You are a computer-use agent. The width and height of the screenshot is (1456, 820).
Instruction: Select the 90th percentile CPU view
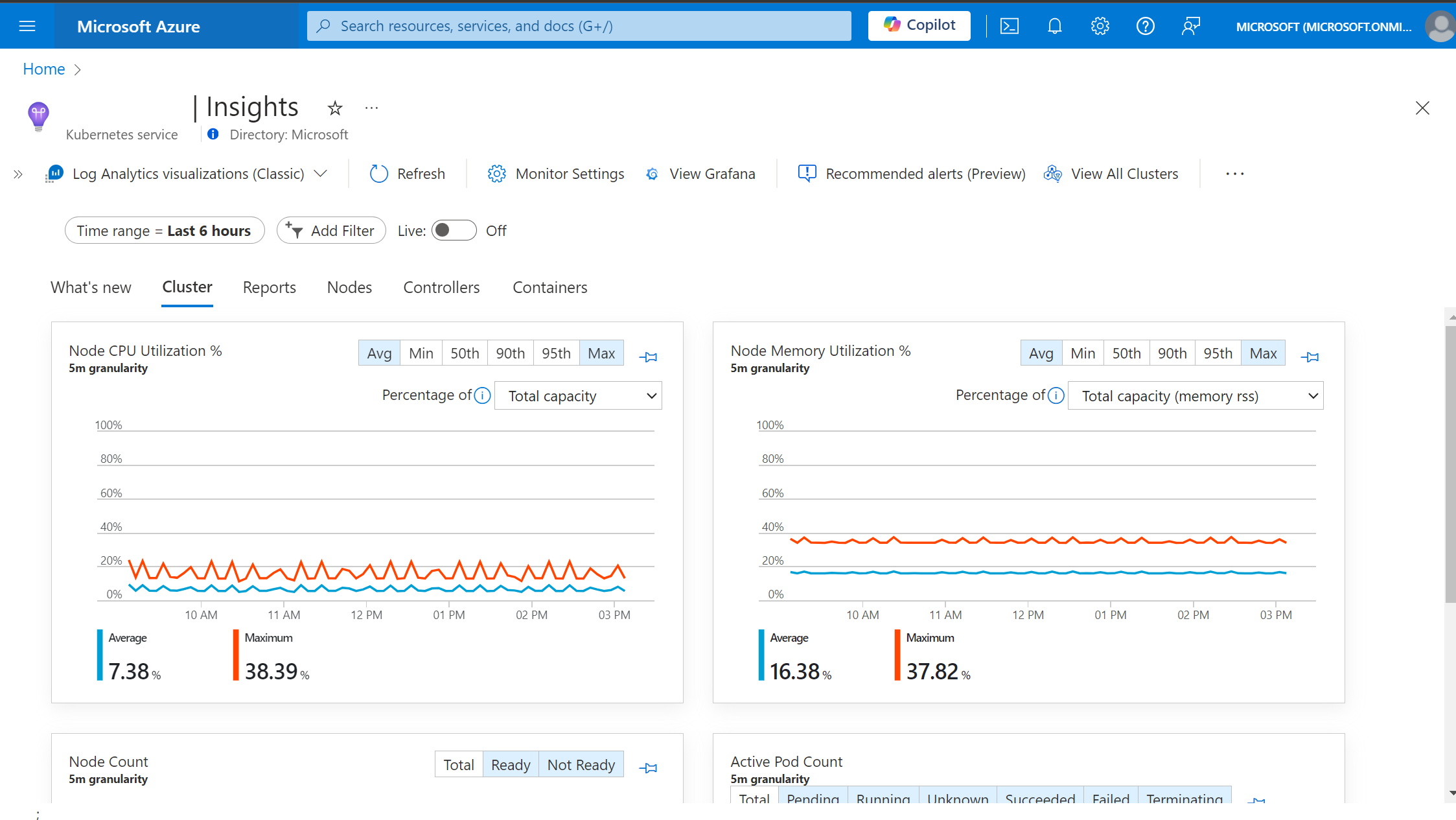tap(509, 353)
